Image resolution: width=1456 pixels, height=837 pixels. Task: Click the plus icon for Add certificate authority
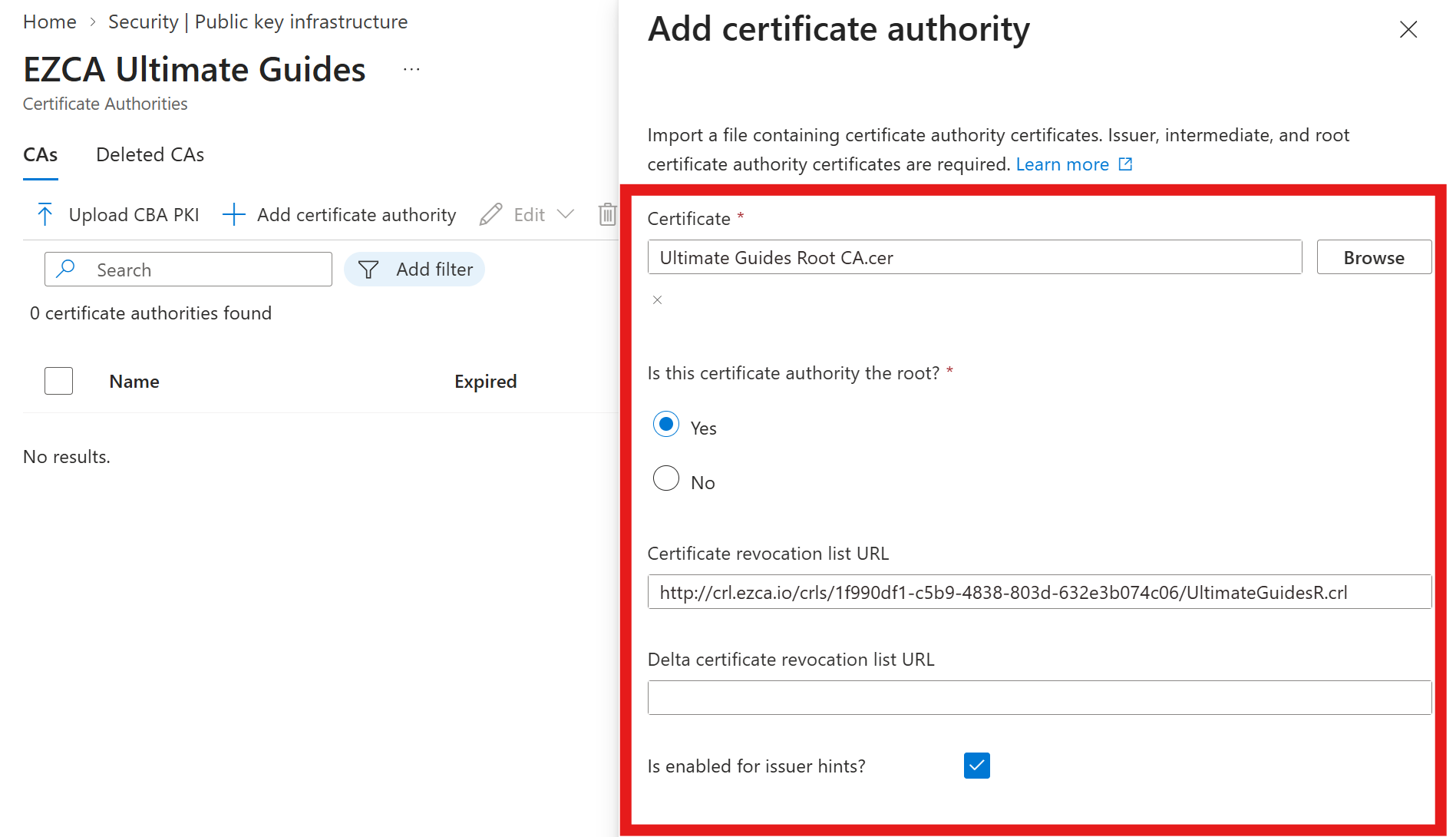point(233,215)
